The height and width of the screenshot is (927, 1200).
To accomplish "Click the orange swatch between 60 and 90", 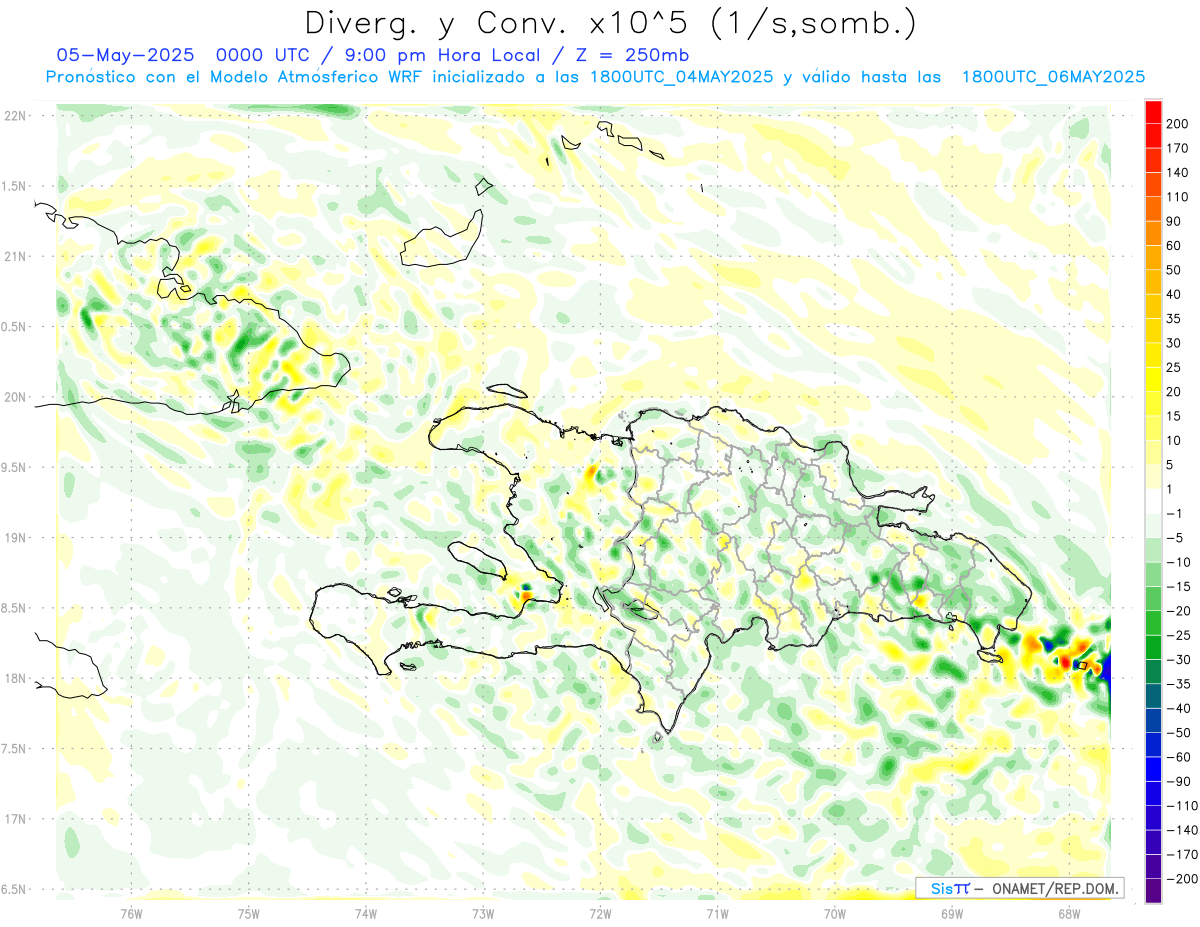I will (x=1154, y=233).
